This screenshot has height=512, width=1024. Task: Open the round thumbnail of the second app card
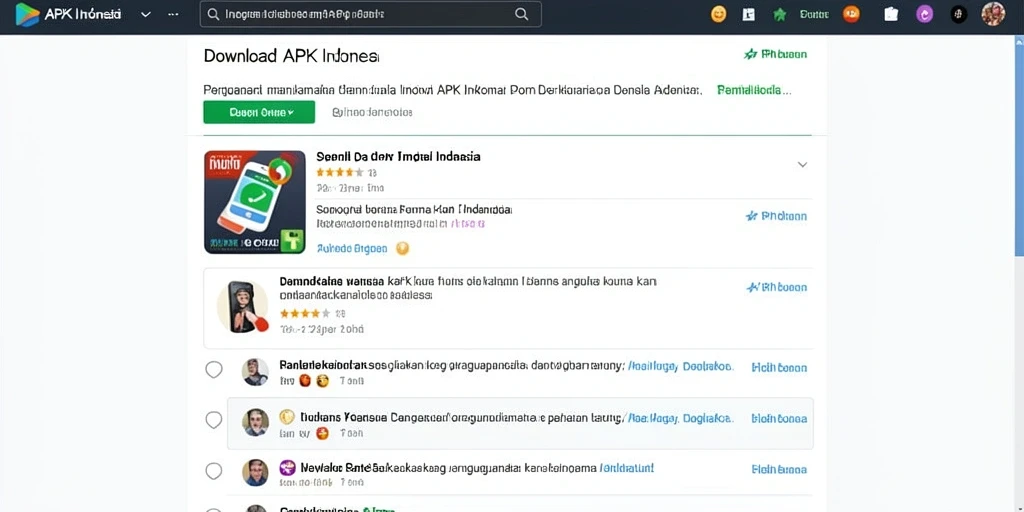[242, 307]
